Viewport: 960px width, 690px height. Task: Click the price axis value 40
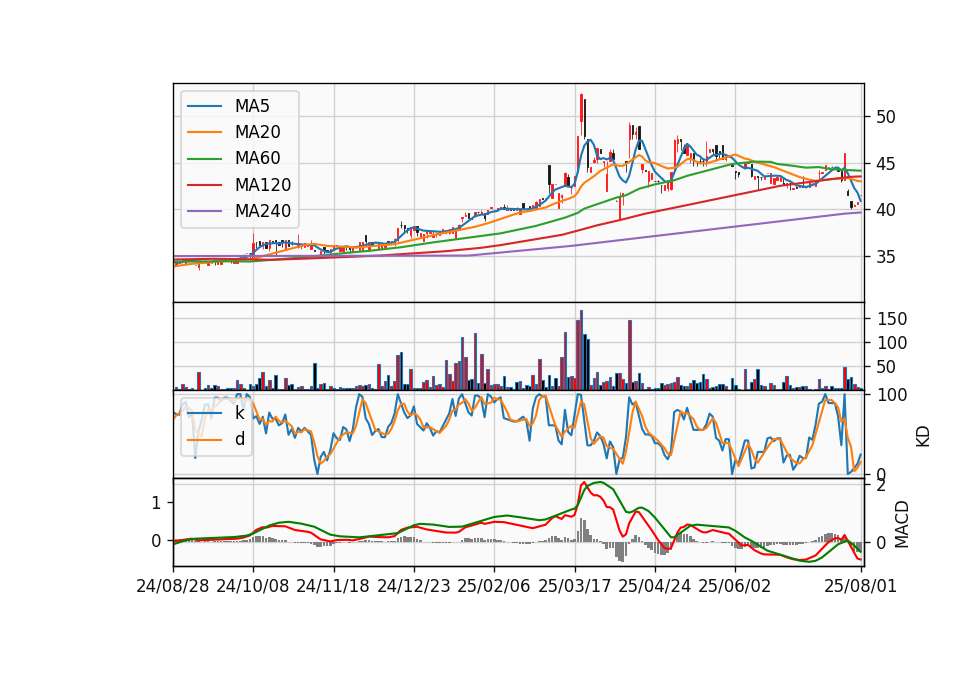click(x=885, y=210)
